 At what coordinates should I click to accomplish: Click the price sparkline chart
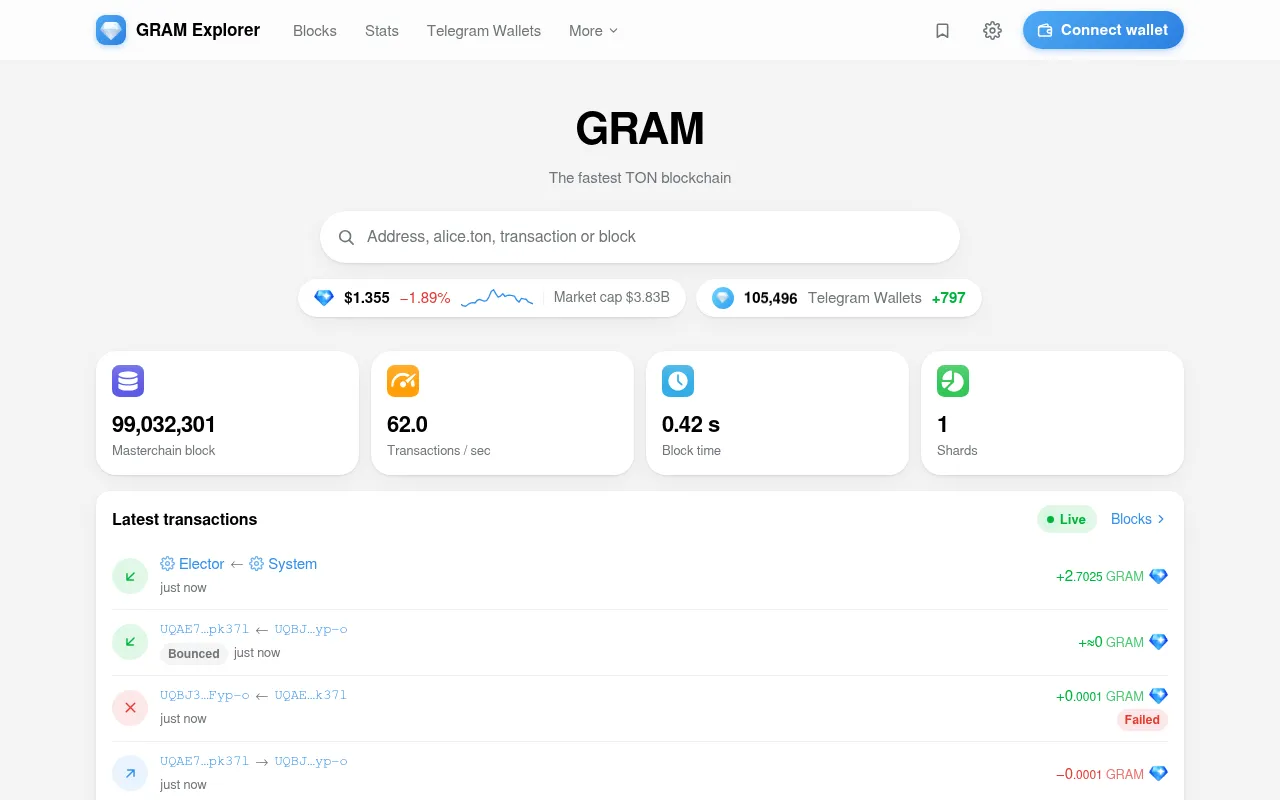coord(497,298)
